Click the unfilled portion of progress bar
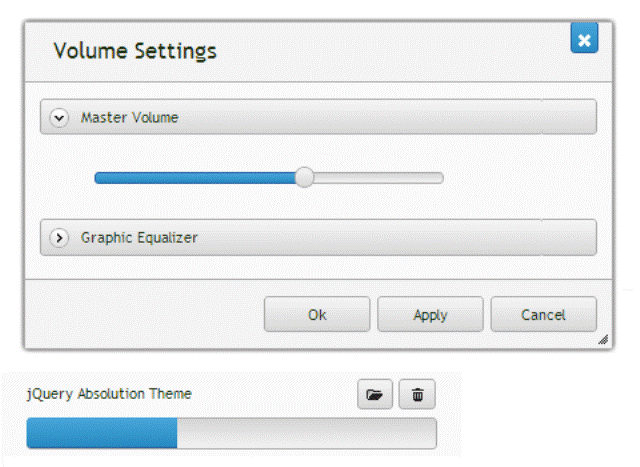This screenshot has height=467, width=640. tap(306, 434)
